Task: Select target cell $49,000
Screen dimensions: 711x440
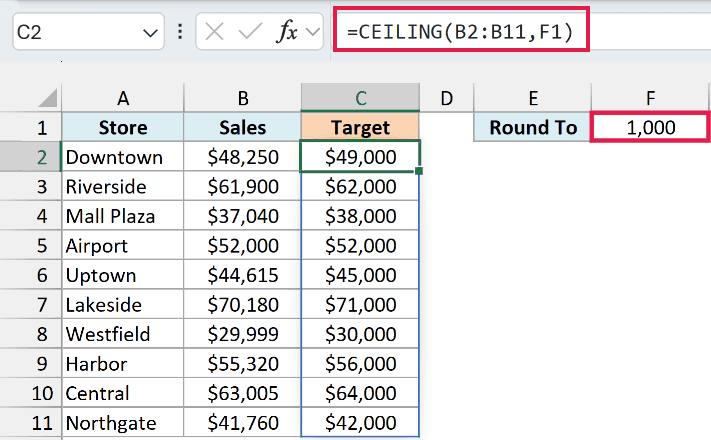Action: [360, 156]
